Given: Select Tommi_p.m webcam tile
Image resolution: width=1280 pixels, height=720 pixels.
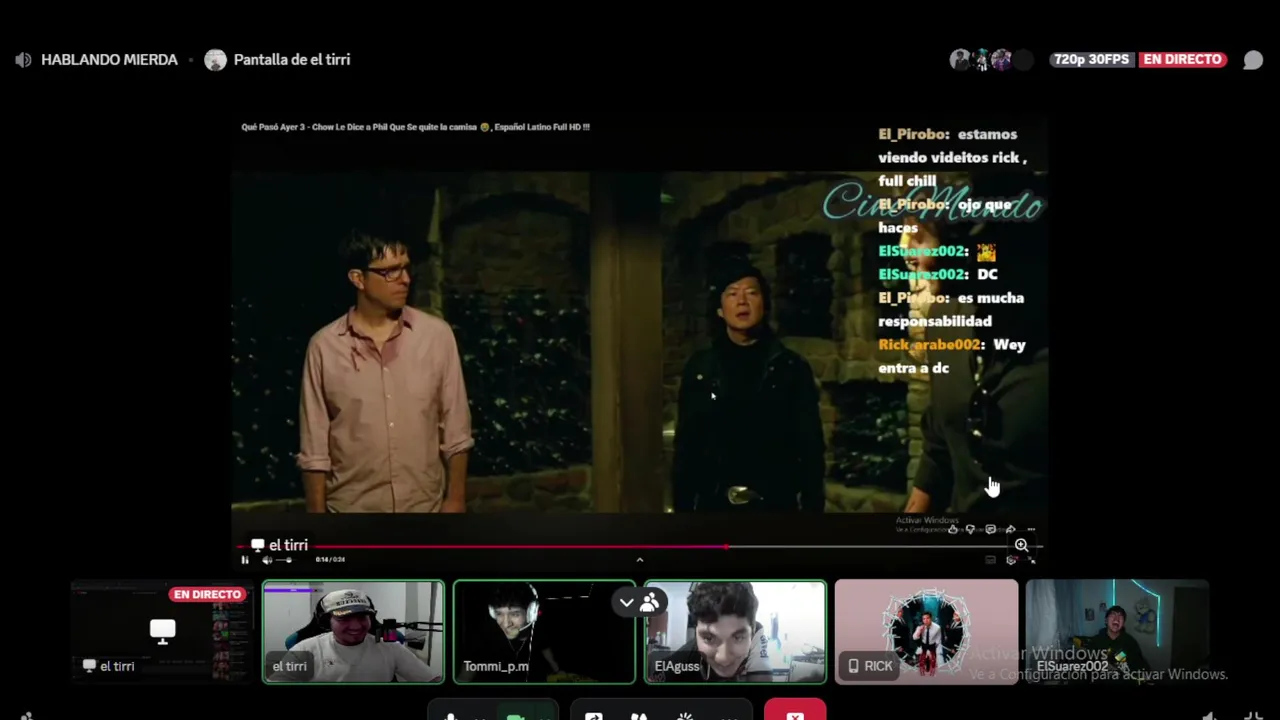Looking at the screenshot, I should (544, 632).
